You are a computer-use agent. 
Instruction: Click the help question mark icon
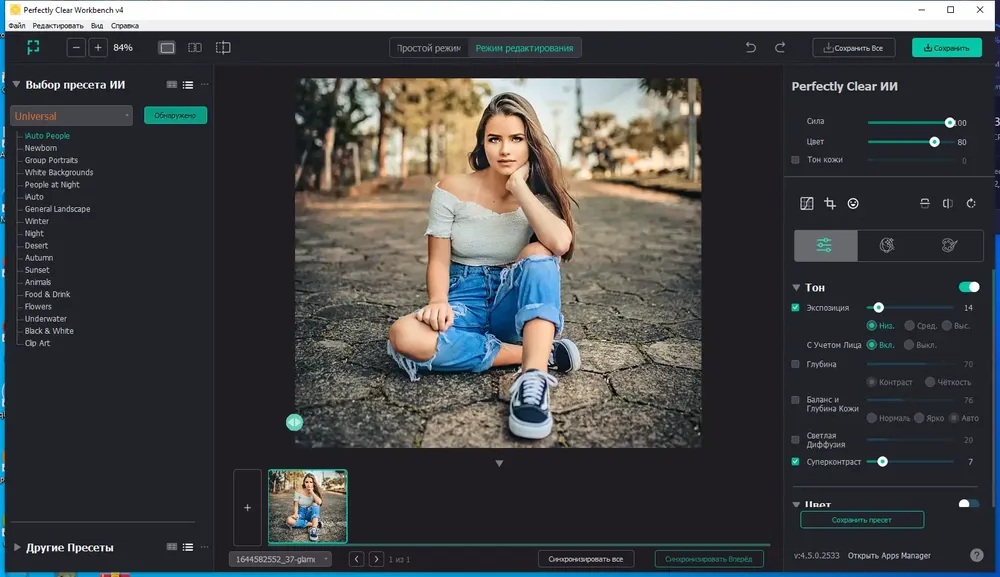tap(976, 555)
